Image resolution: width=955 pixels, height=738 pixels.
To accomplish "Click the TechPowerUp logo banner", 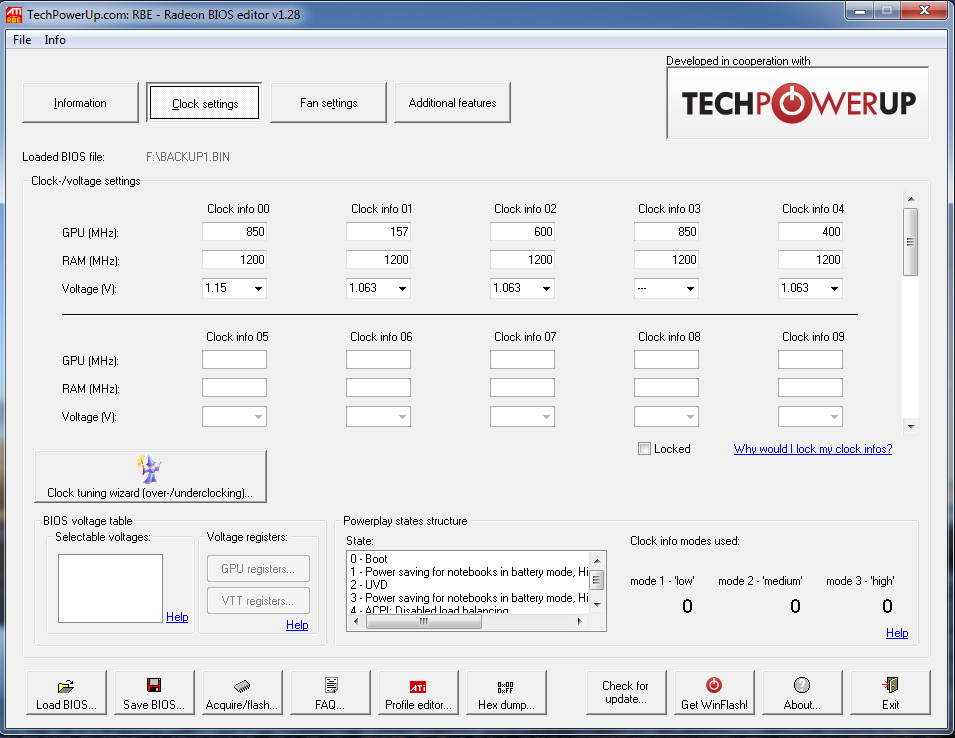I will (x=798, y=103).
